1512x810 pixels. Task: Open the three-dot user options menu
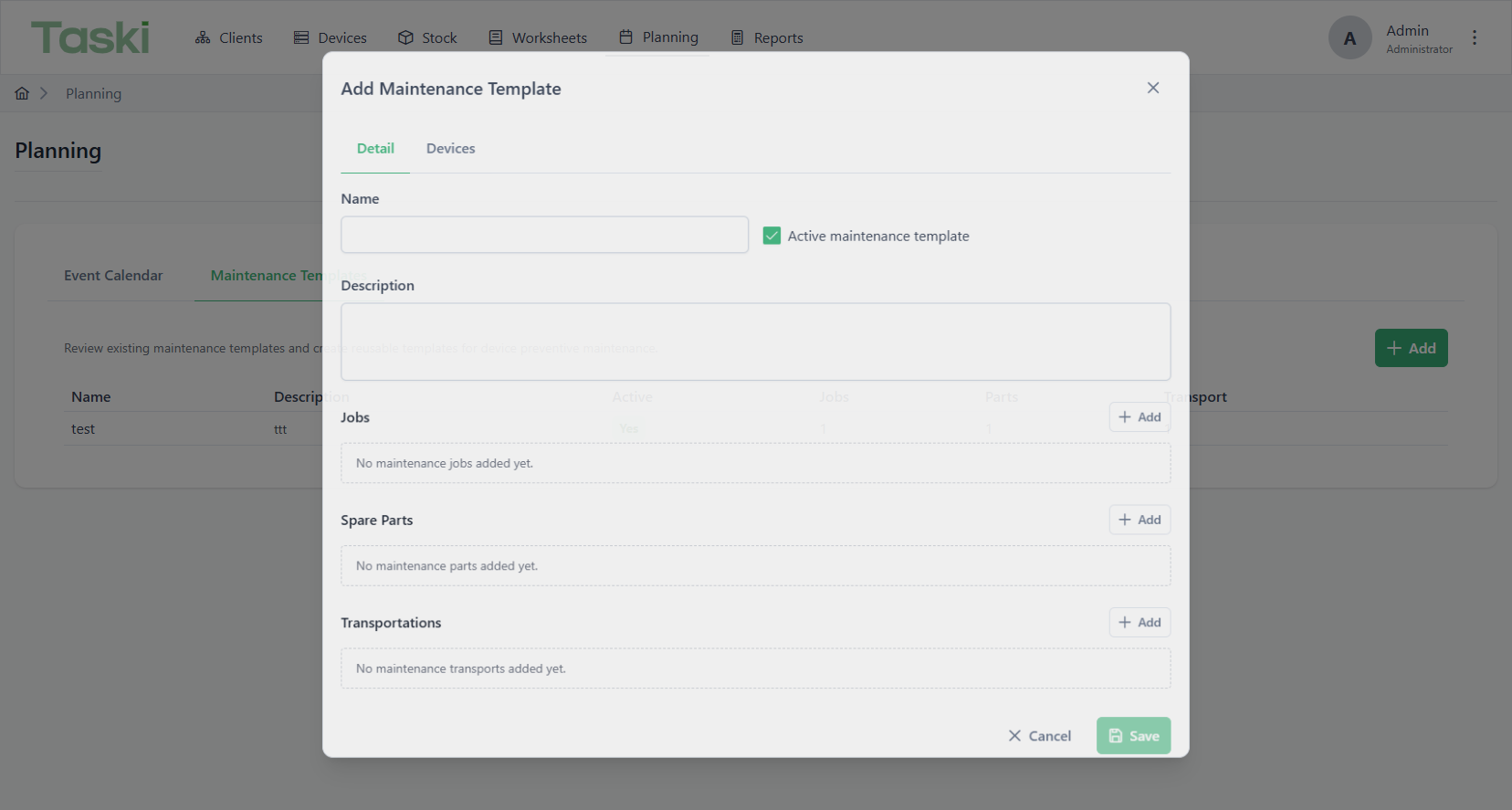tap(1474, 37)
